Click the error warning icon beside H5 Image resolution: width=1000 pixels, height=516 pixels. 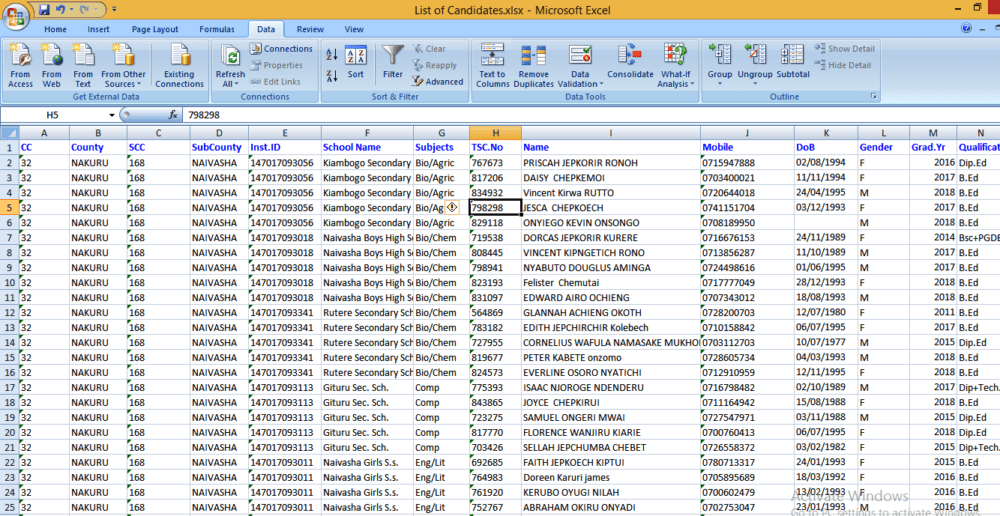tap(452, 207)
